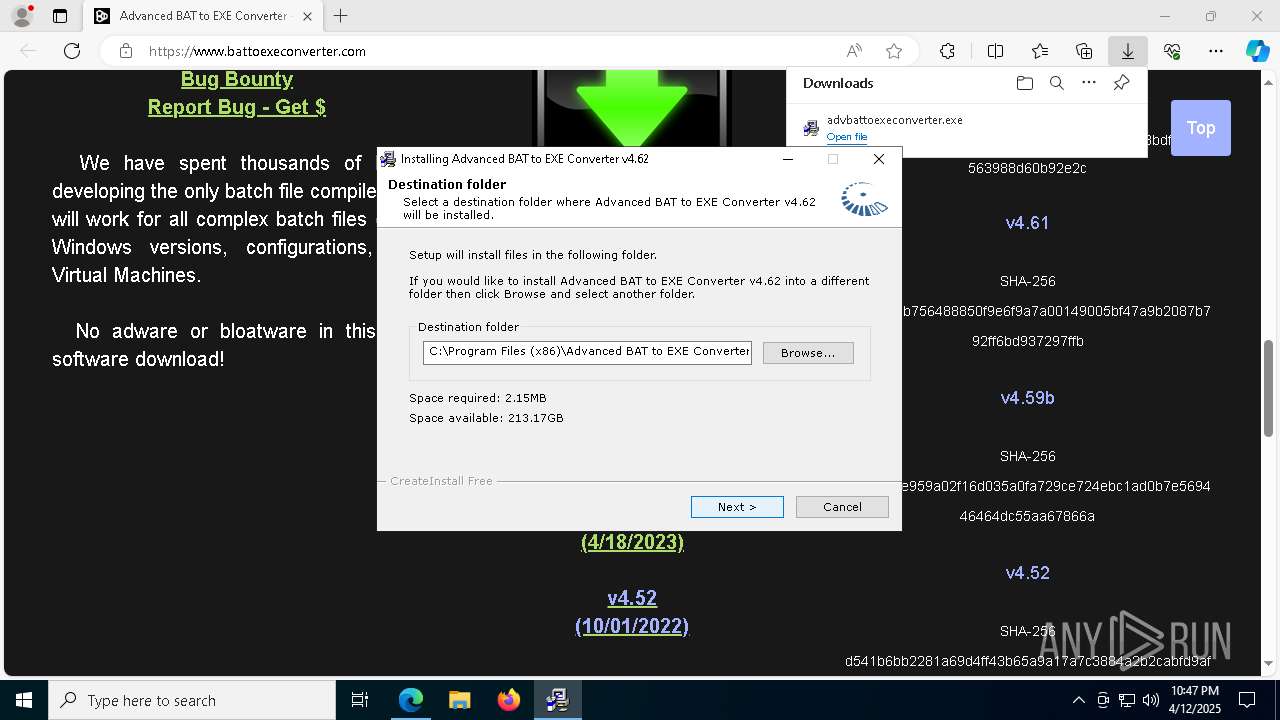Open the tab actions menu icon

point(60,16)
